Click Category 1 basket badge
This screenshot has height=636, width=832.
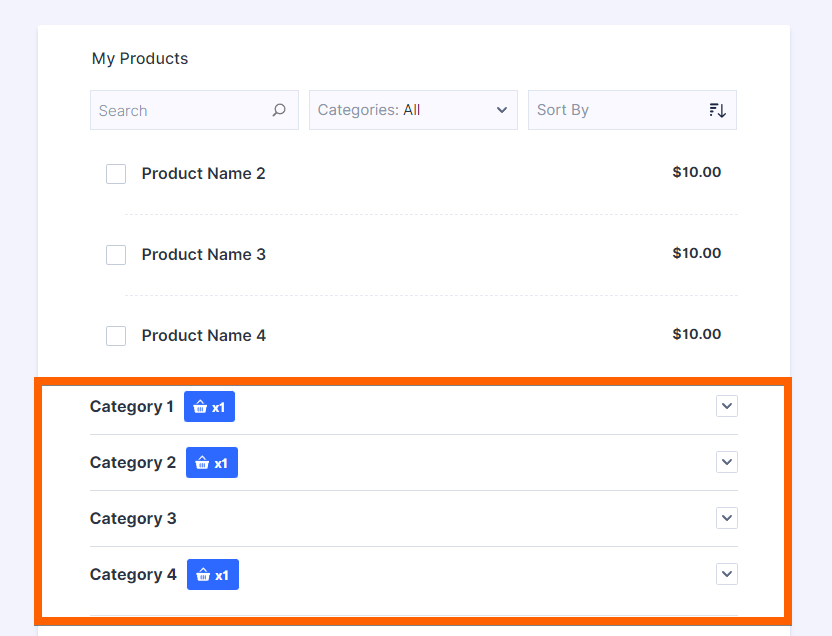coord(209,407)
